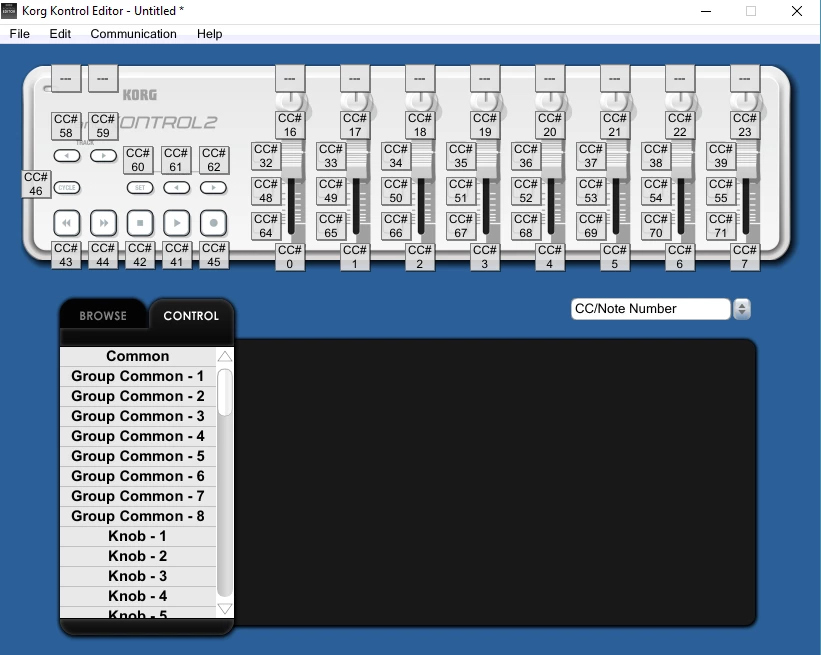Select the CC# 32 solo button label

[266, 156]
